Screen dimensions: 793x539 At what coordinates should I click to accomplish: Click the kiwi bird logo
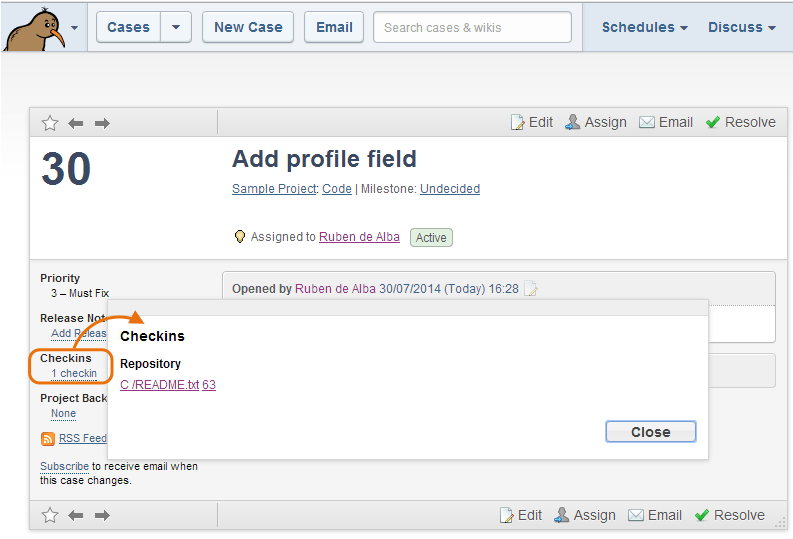34,29
